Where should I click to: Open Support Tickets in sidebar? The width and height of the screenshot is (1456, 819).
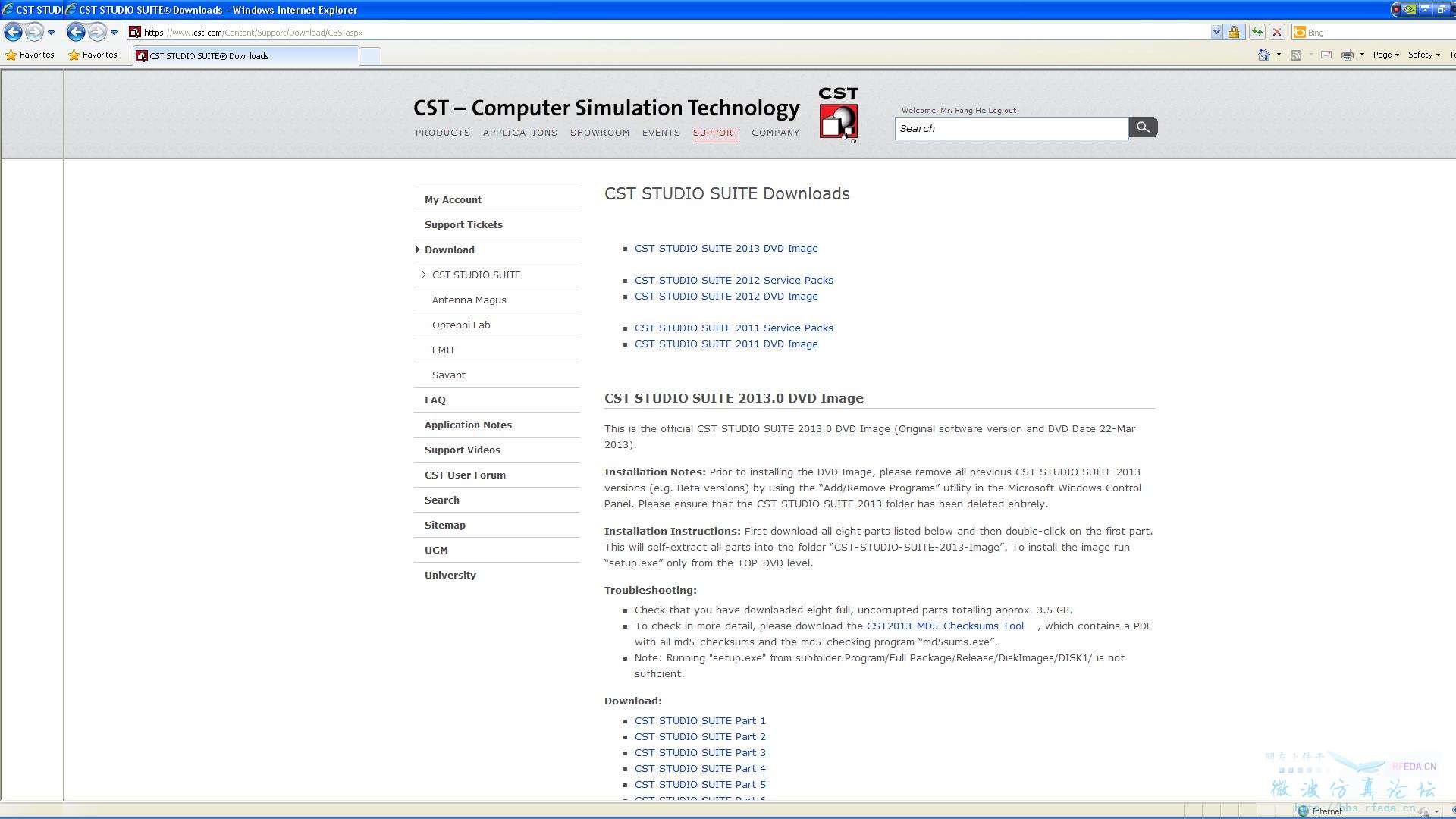tap(463, 224)
